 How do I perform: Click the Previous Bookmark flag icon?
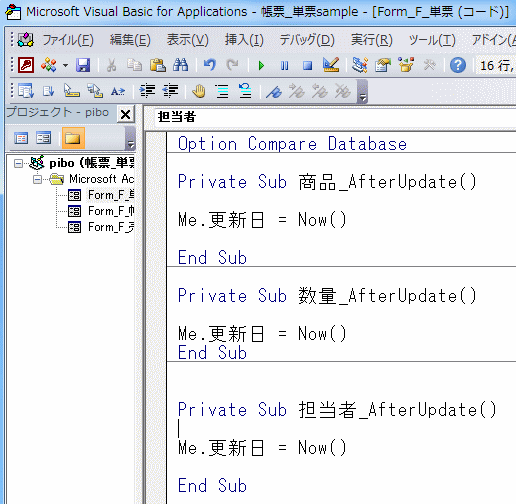click(320, 91)
